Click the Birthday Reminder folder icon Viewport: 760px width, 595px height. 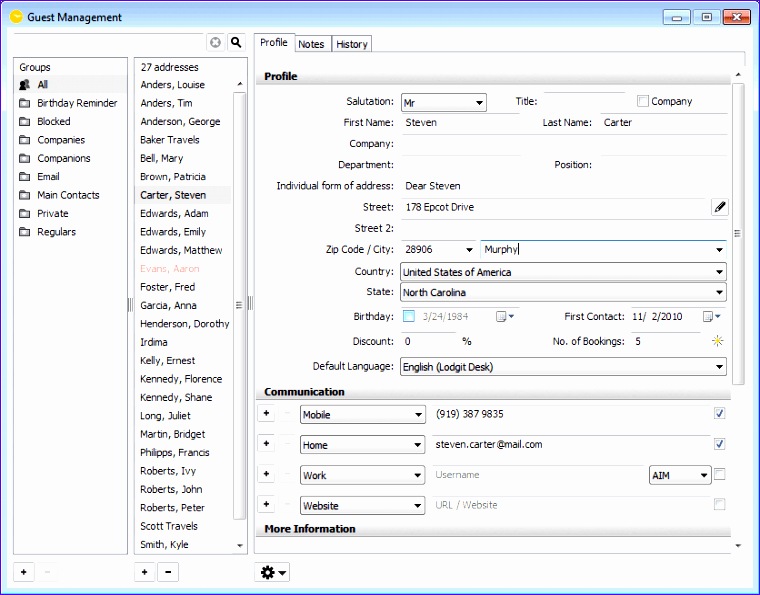(24, 103)
